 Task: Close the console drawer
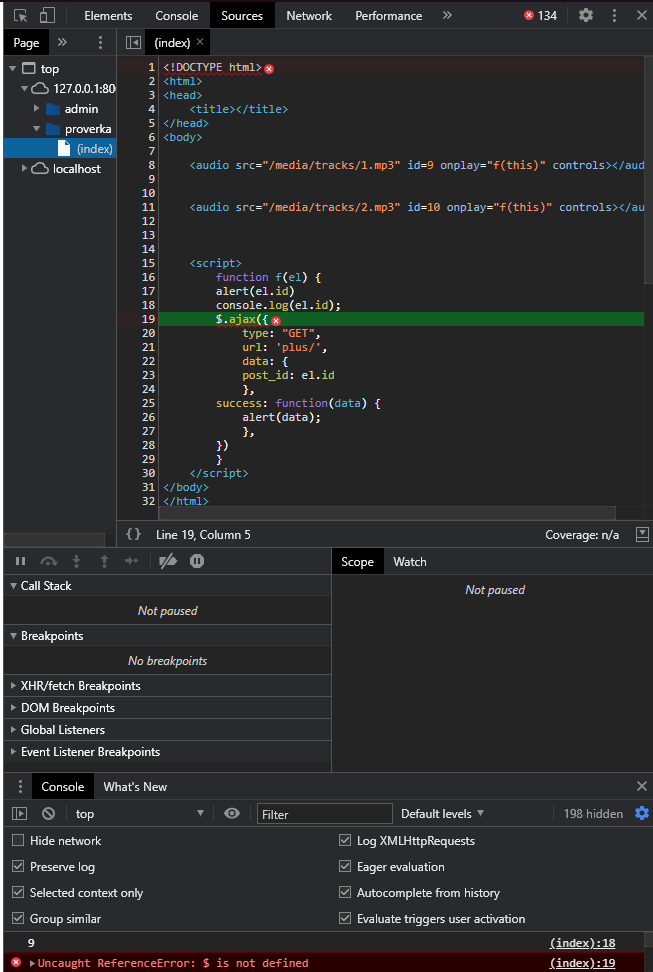coord(642,786)
